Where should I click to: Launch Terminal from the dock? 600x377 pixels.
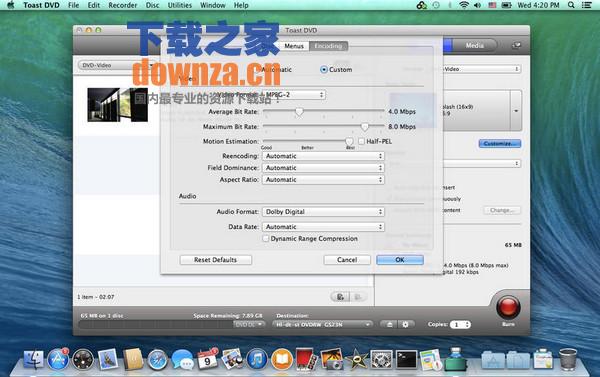coord(406,360)
